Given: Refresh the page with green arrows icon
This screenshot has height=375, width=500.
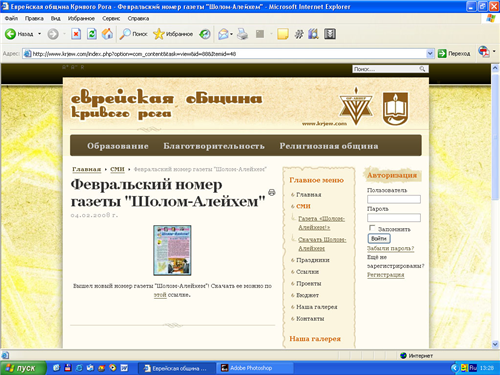Looking at the screenshot, I should pyautogui.click(x=92, y=34).
